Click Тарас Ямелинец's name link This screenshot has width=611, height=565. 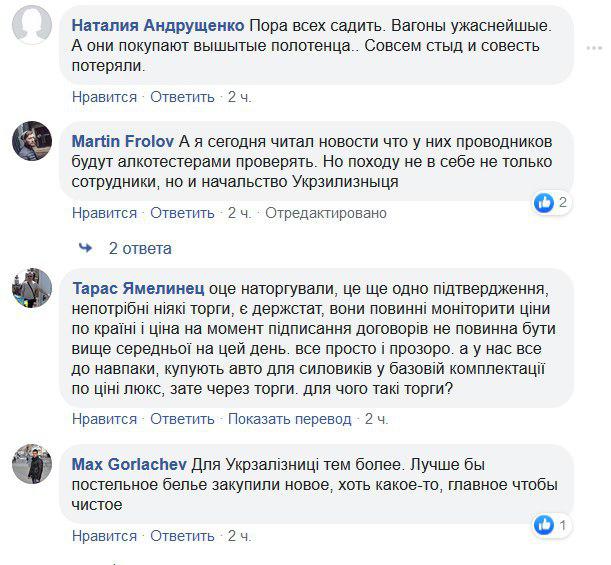click(138, 286)
